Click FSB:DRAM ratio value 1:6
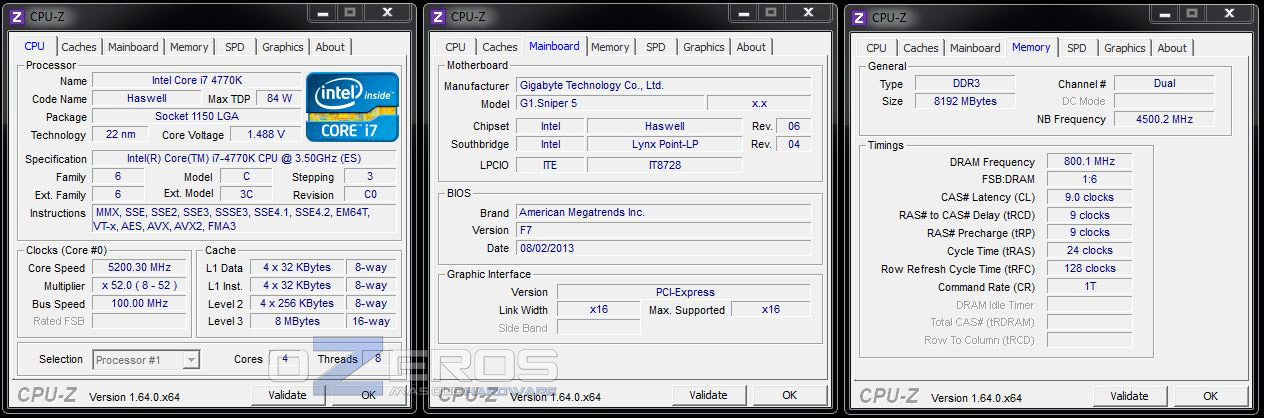 (1090, 180)
